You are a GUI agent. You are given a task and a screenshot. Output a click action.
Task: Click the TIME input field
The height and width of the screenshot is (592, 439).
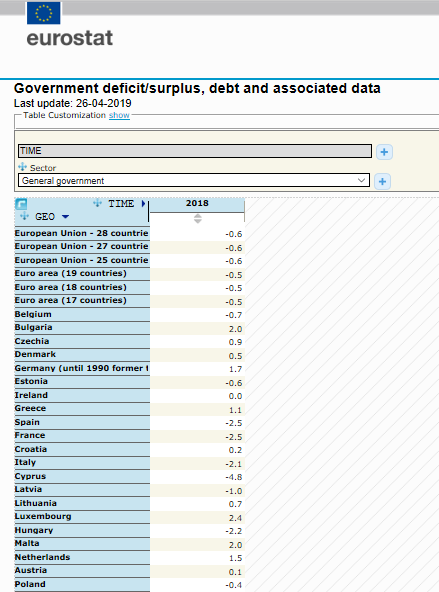click(x=195, y=151)
